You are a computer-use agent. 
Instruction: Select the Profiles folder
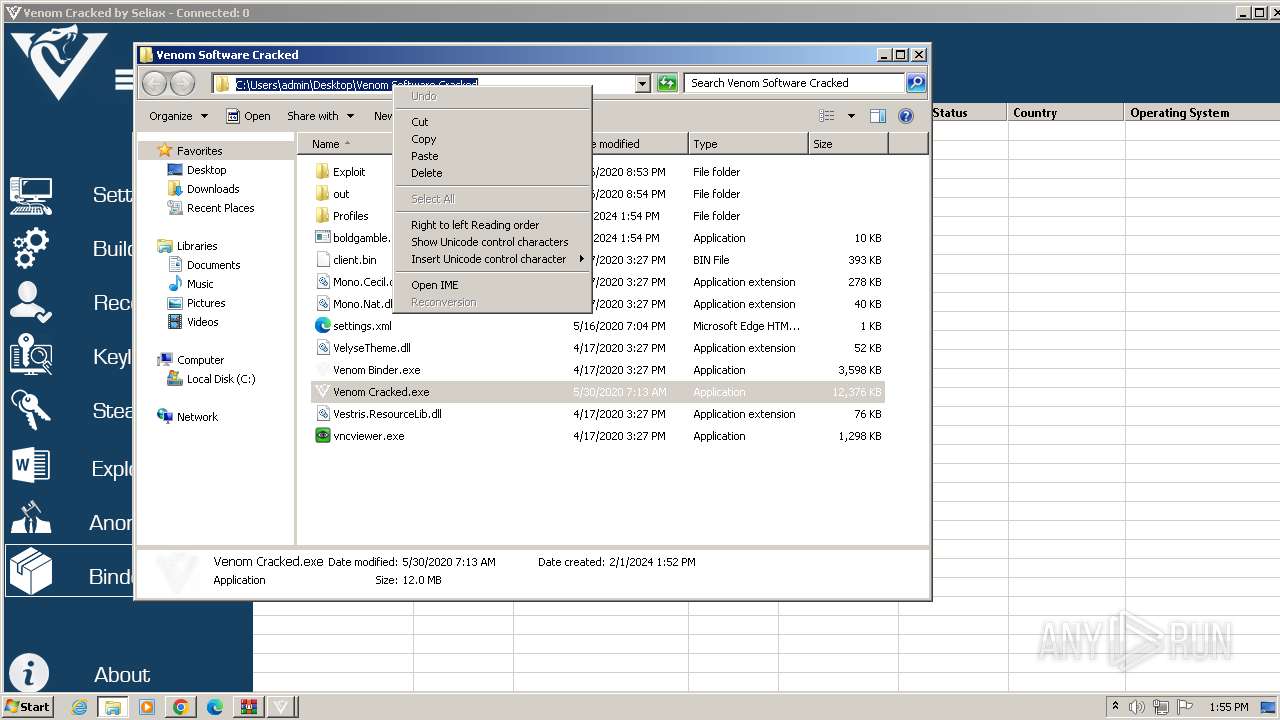tap(350, 216)
